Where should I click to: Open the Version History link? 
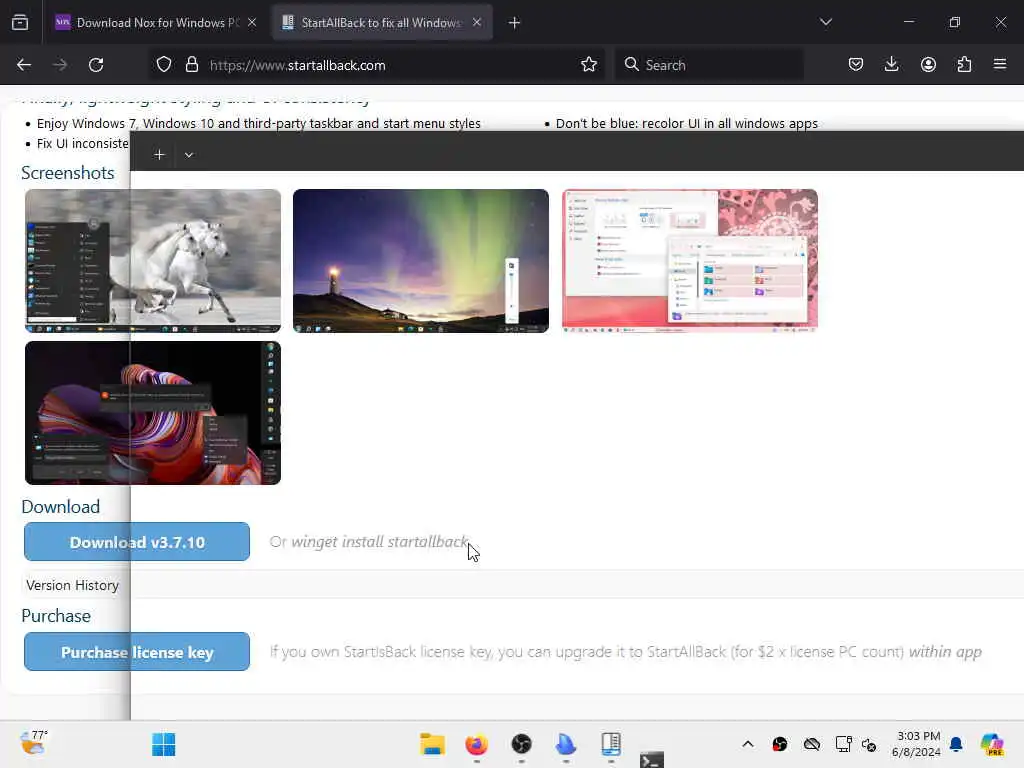coord(72,585)
